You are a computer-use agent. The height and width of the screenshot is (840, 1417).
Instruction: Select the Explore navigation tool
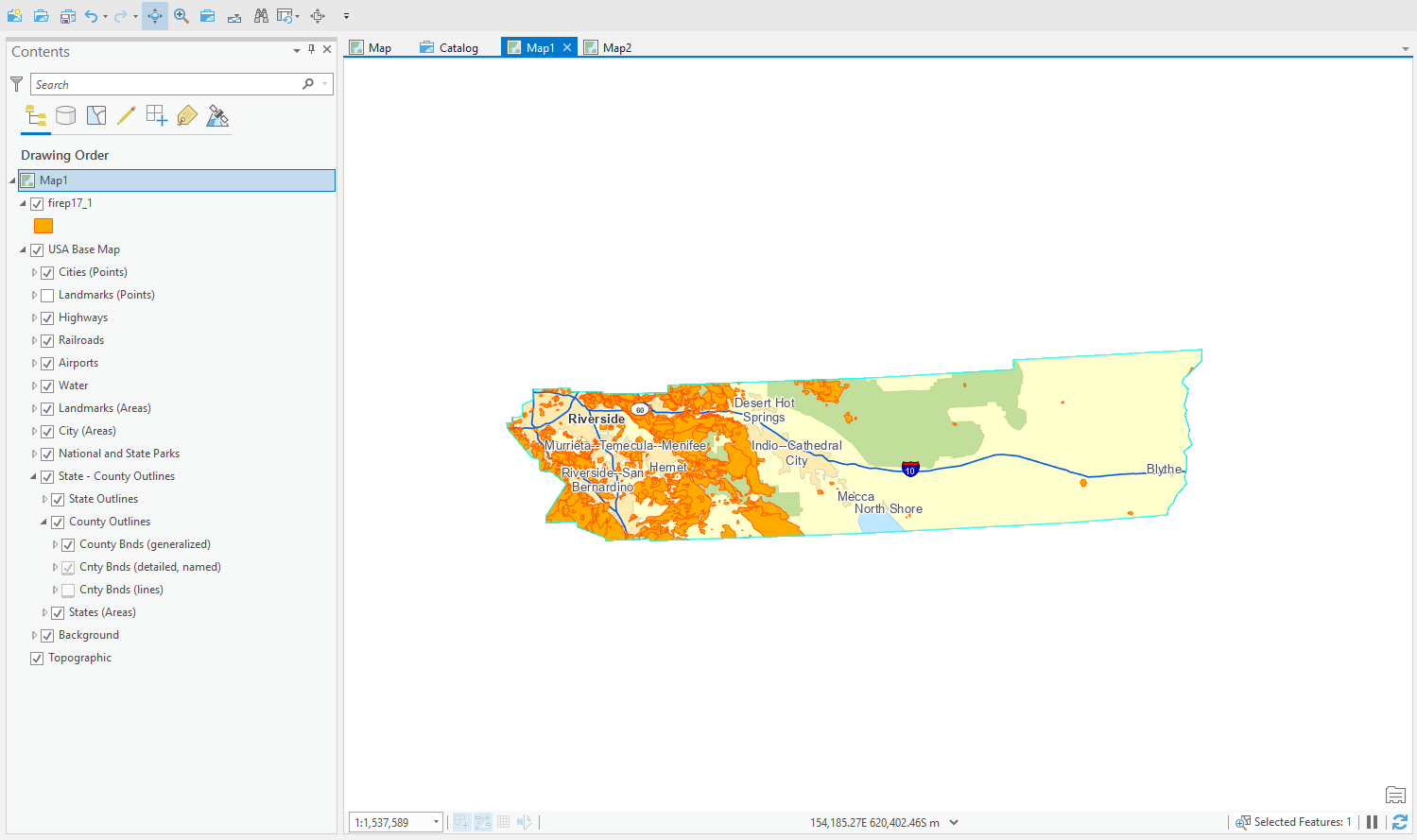coord(155,16)
